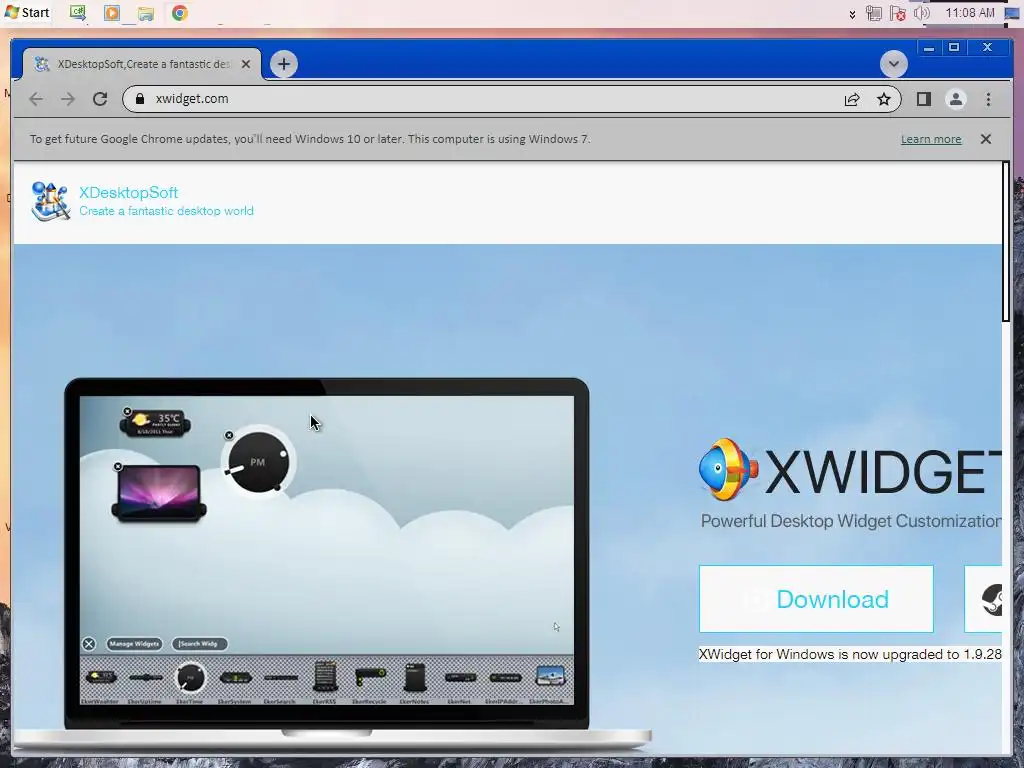Open Chrome's three-dot menu
1024x768 pixels.
988,99
